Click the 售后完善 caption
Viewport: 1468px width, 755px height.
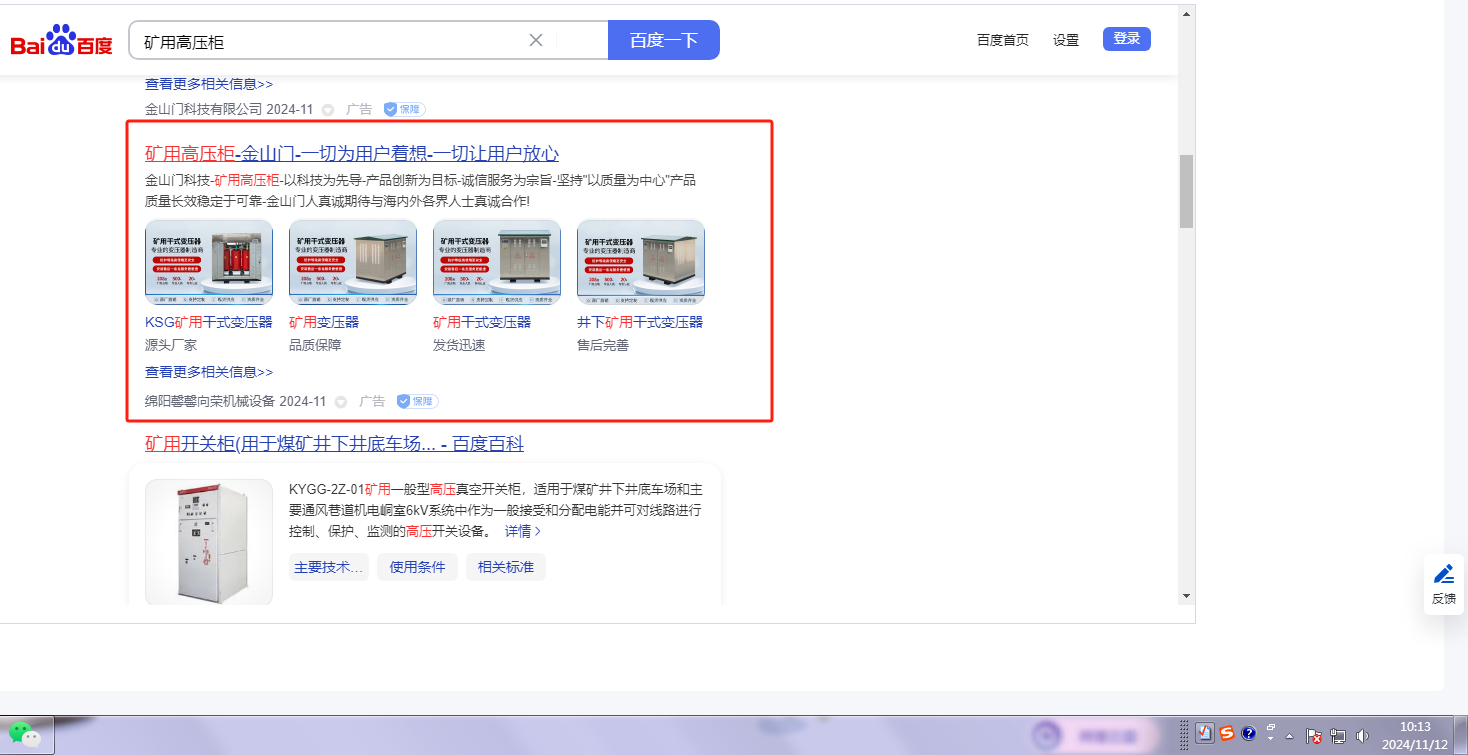coord(603,345)
